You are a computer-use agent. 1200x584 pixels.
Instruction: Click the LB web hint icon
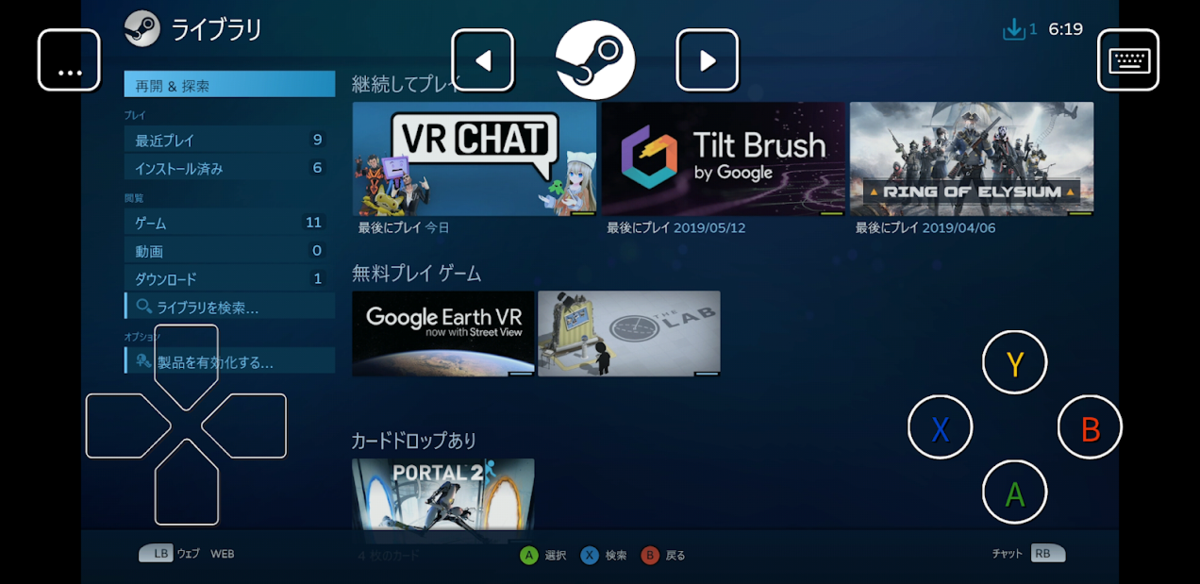click(x=155, y=553)
